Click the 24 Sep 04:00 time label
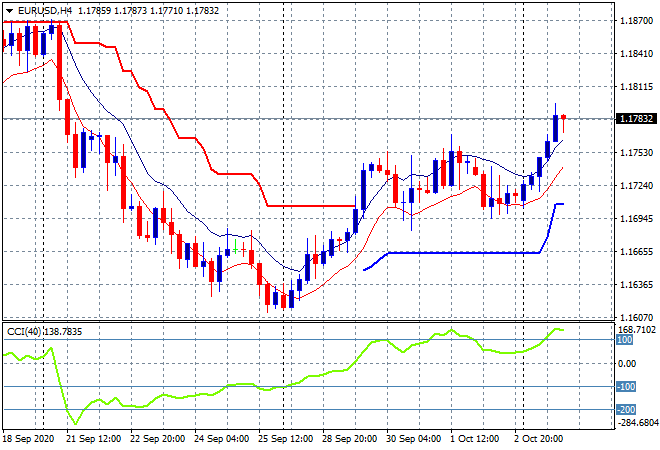 [221, 439]
